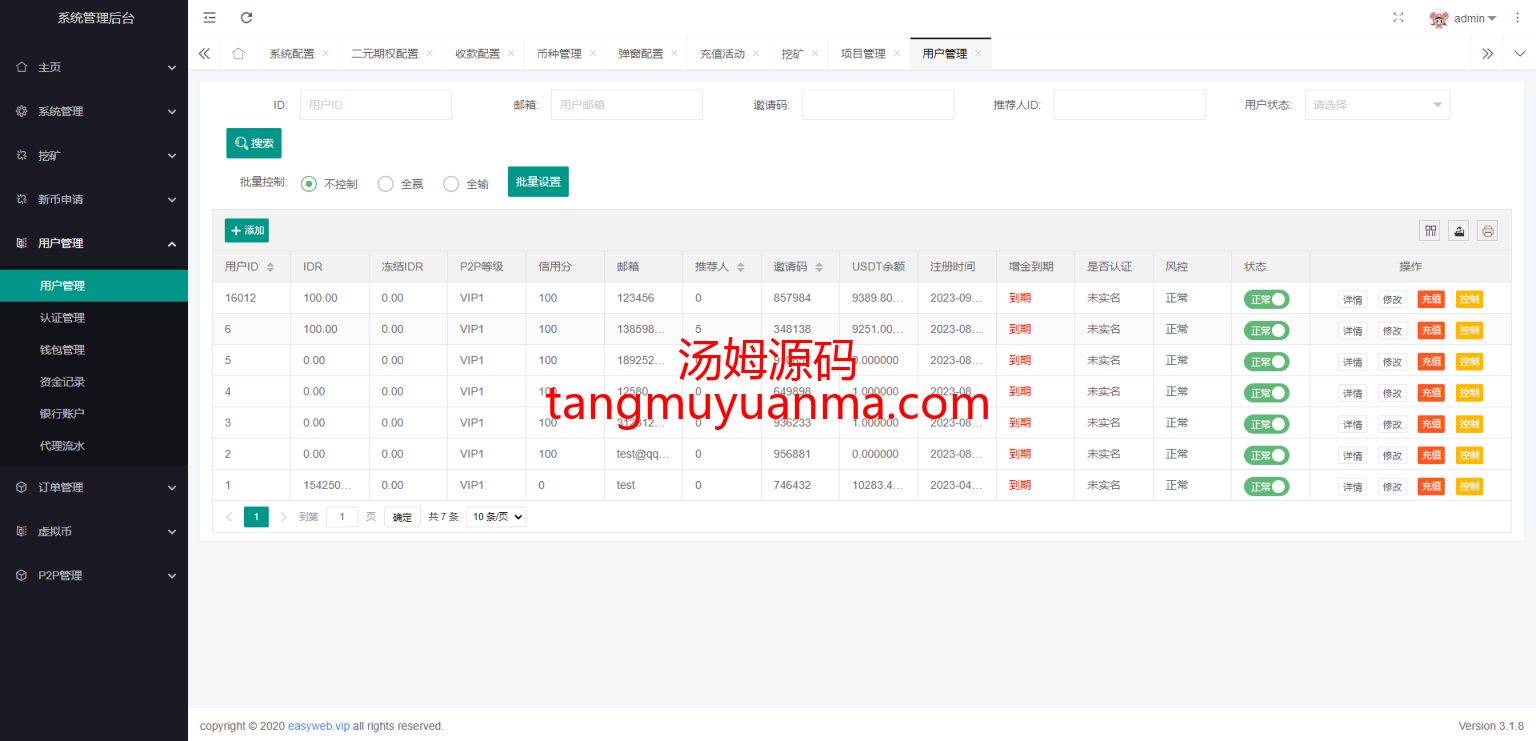Toggle status switch for user 16012

(x=1266, y=299)
